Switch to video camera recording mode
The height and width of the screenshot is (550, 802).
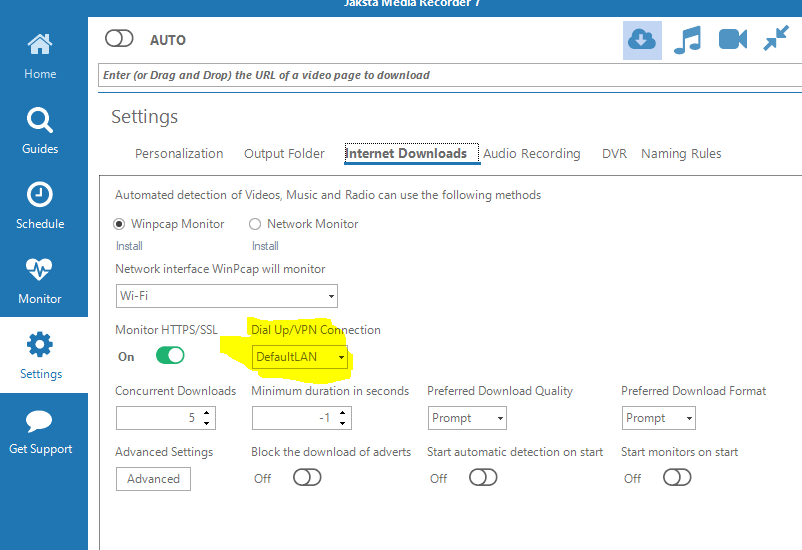[x=732, y=39]
